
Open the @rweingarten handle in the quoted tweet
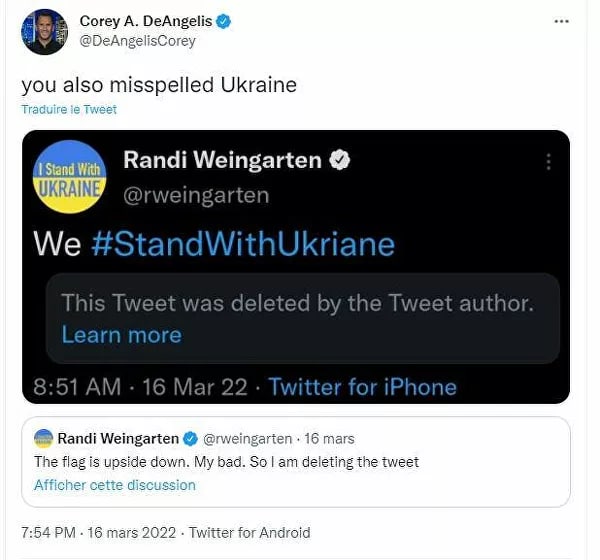(x=247, y=438)
